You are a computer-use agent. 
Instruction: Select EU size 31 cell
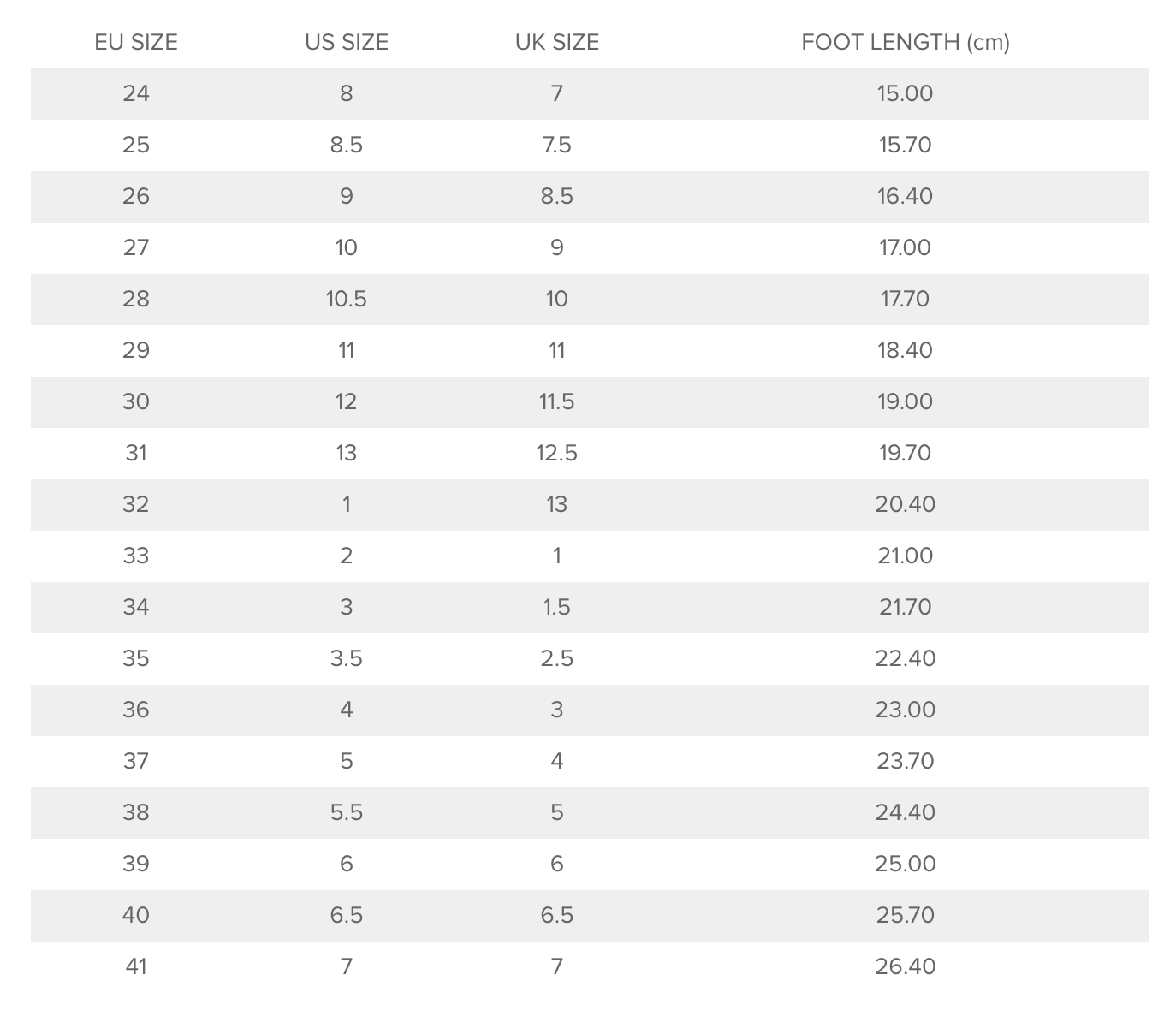[136, 453]
